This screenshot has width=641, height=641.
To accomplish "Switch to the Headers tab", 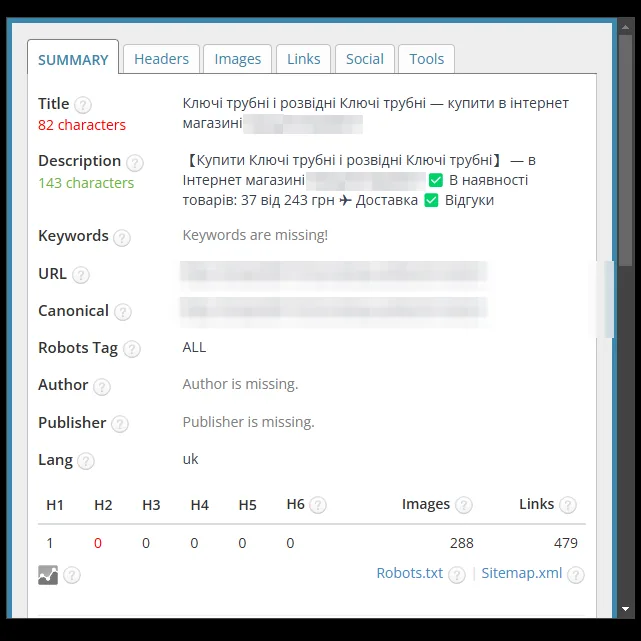I will tap(161, 59).
